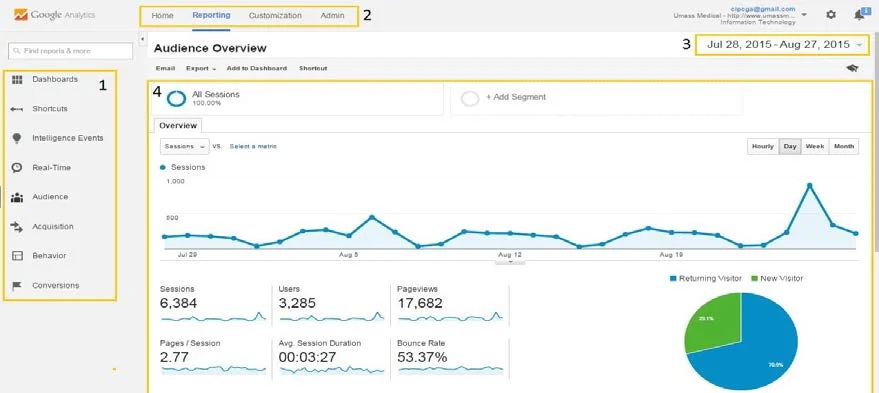Expand the Sessions metric dropdown
879x393 pixels.
pos(184,146)
